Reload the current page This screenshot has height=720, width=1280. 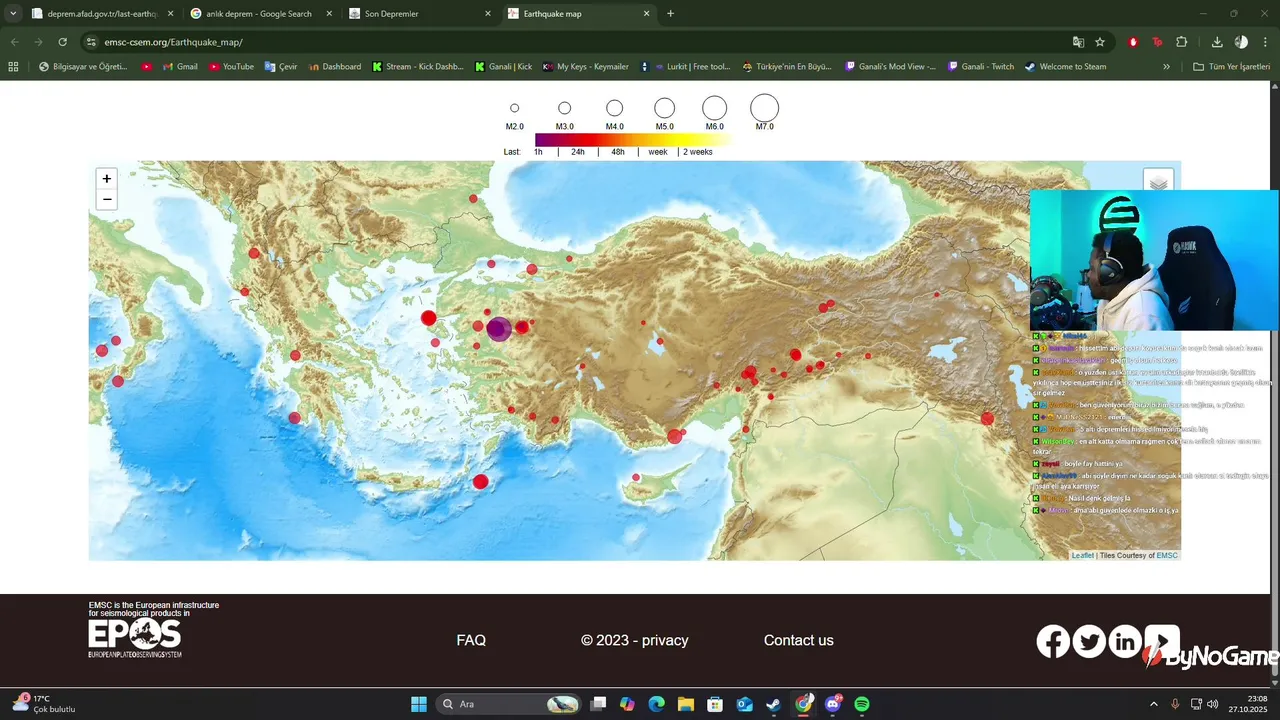click(63, 42)
